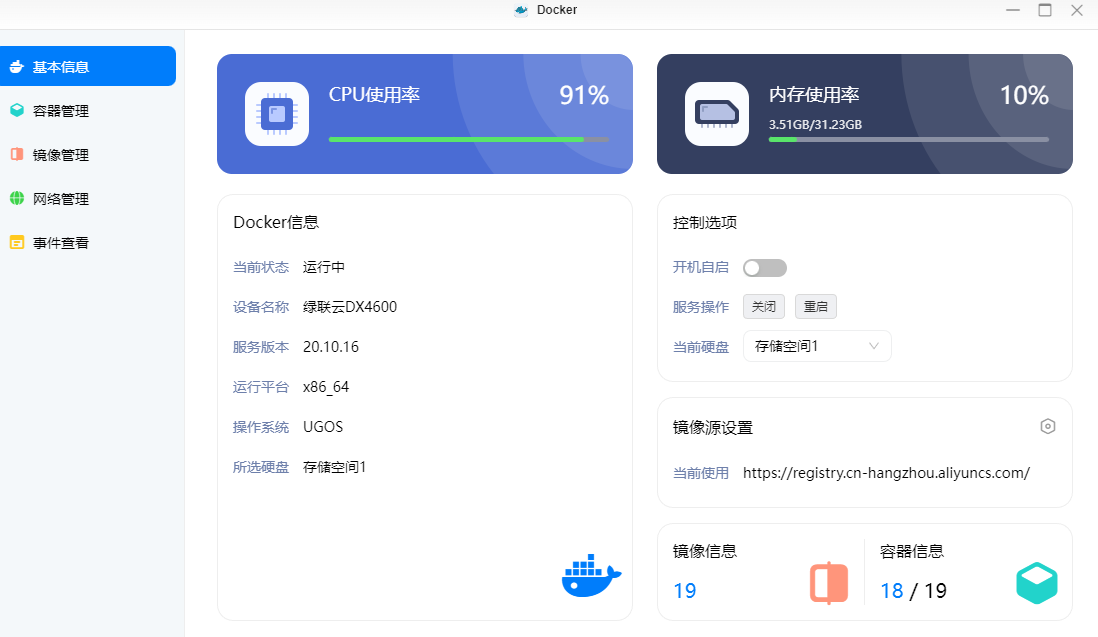Image resolution: width=1098 pixels, height=637 pixels.
Task: Click the memory usage RAM icon
Action: tap(717, 114)
